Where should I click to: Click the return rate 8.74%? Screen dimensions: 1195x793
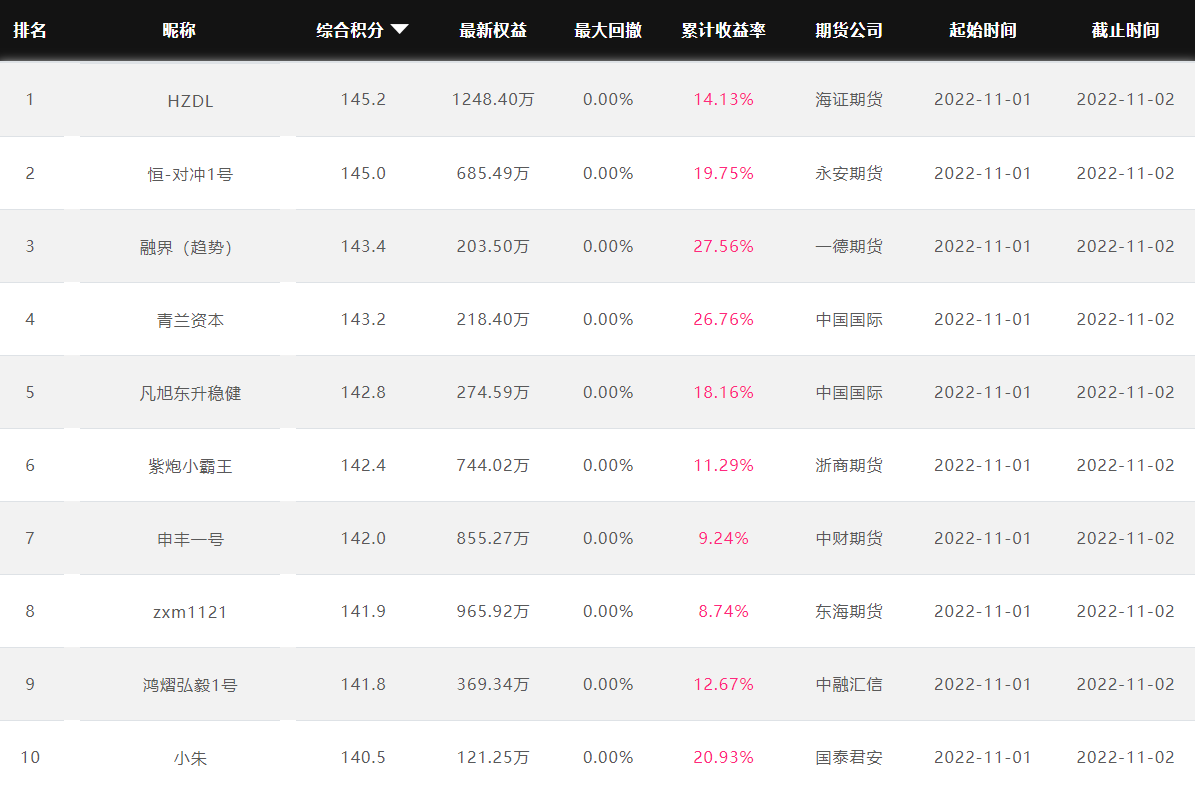pyautogui.click(x=723, y=612)
